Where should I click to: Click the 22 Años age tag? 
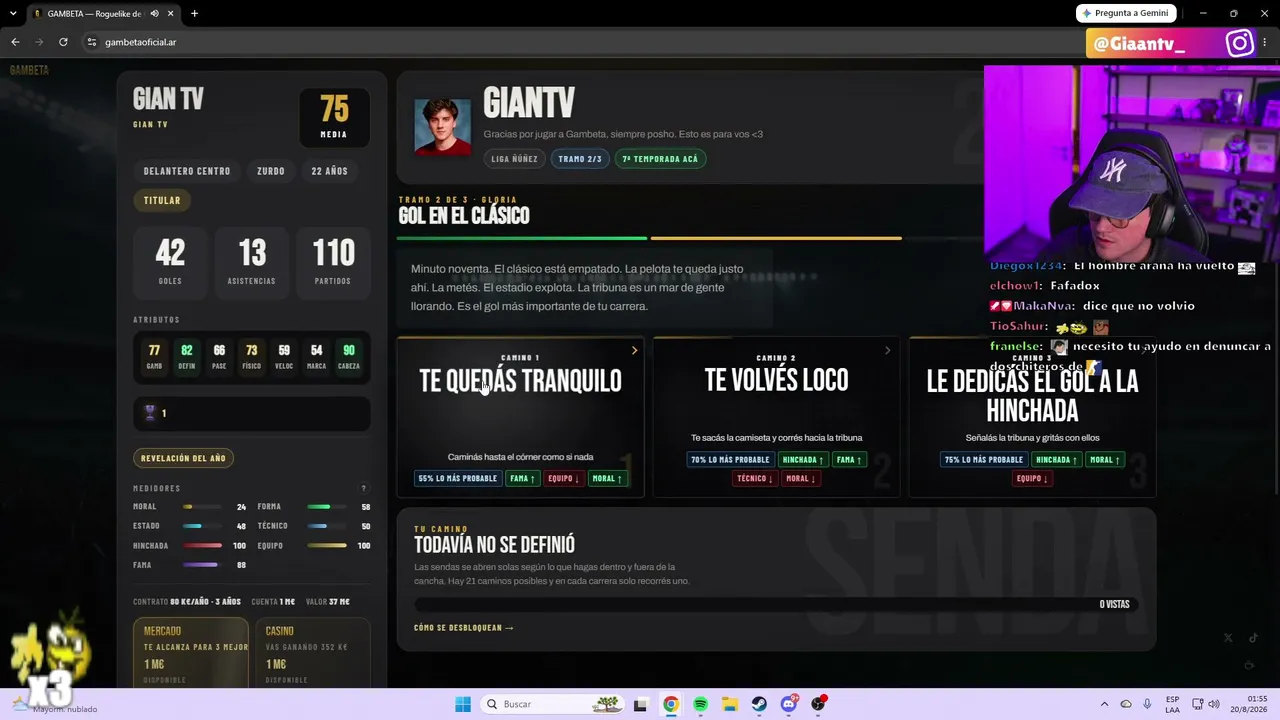click(329, 171)
